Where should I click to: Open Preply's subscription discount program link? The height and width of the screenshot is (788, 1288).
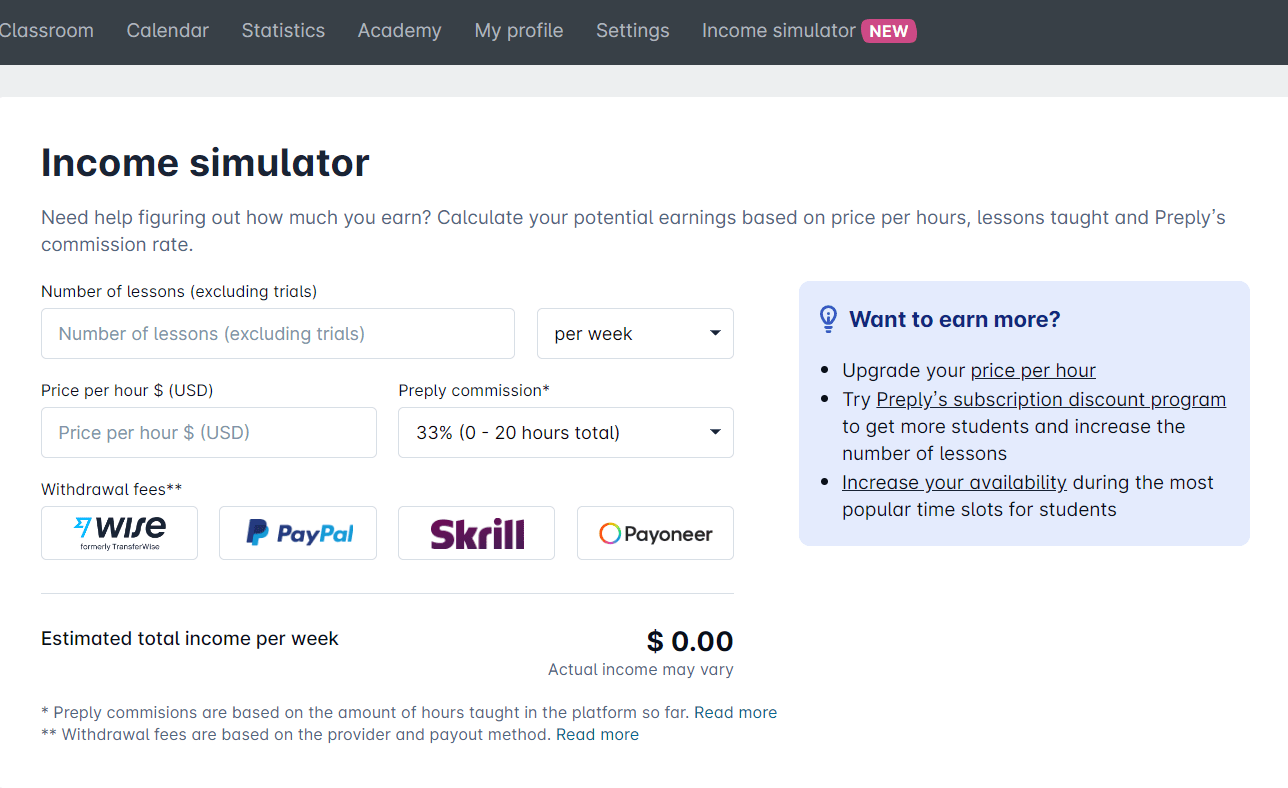1051,400
